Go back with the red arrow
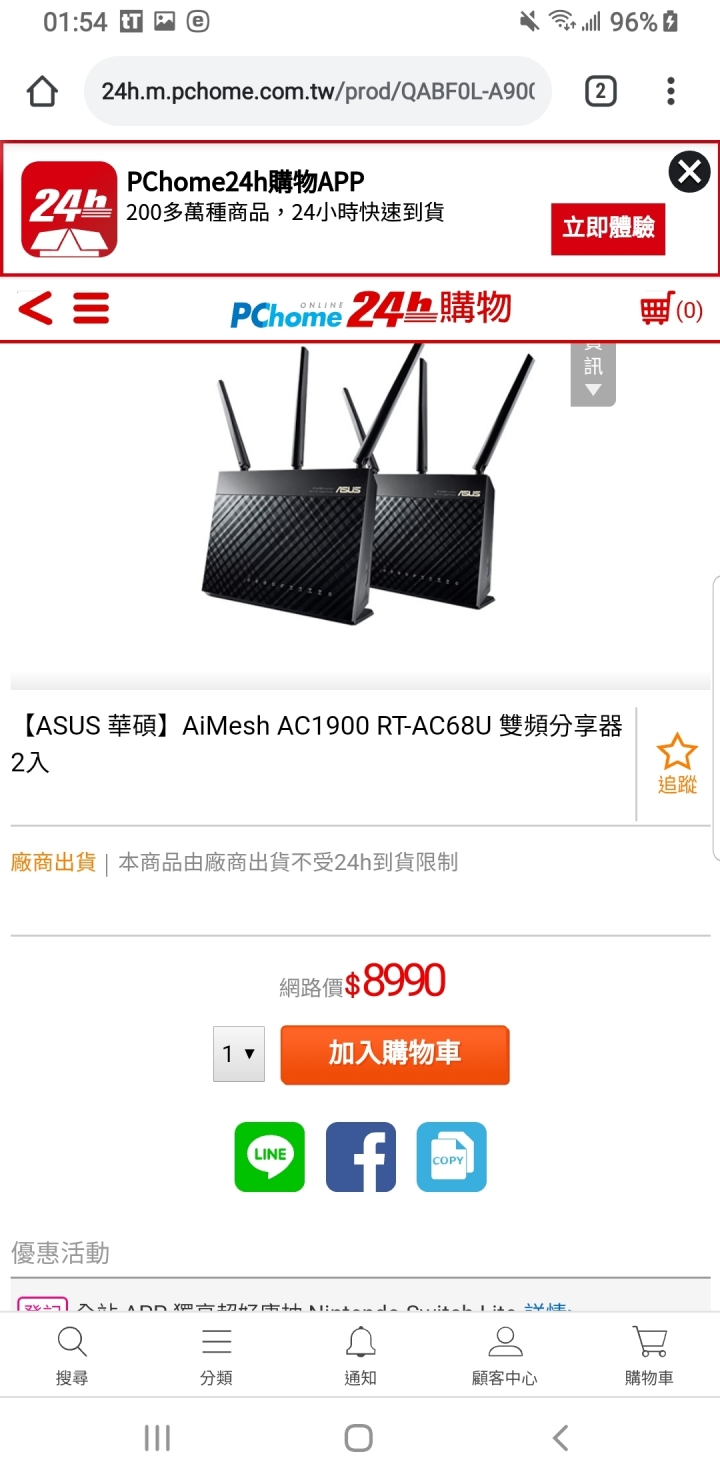This screenshot has width=720, height=1480. tap(35, 308)
